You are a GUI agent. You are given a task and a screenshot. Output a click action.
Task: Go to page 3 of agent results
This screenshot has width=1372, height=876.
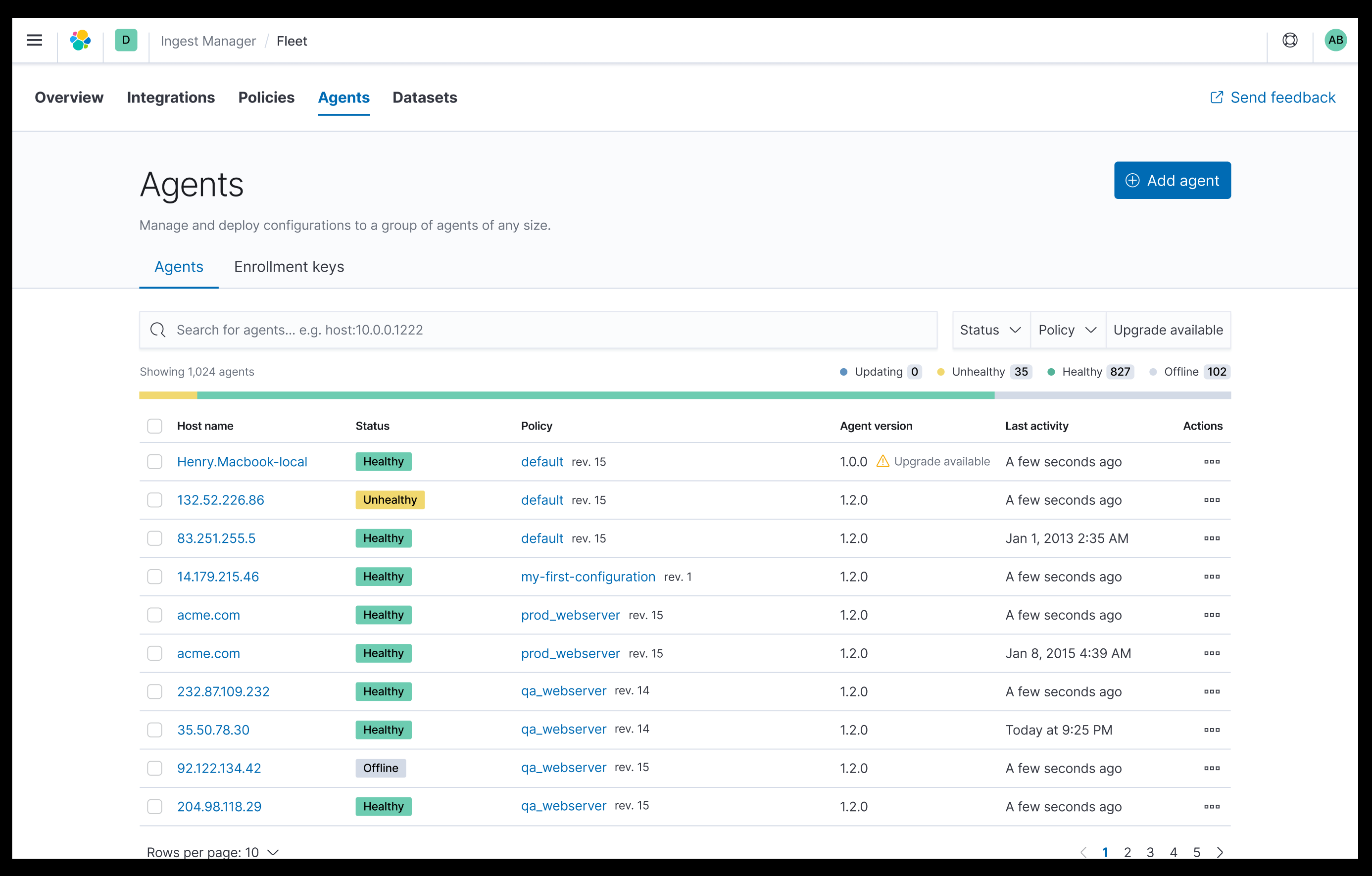[x=1150, y=852]
